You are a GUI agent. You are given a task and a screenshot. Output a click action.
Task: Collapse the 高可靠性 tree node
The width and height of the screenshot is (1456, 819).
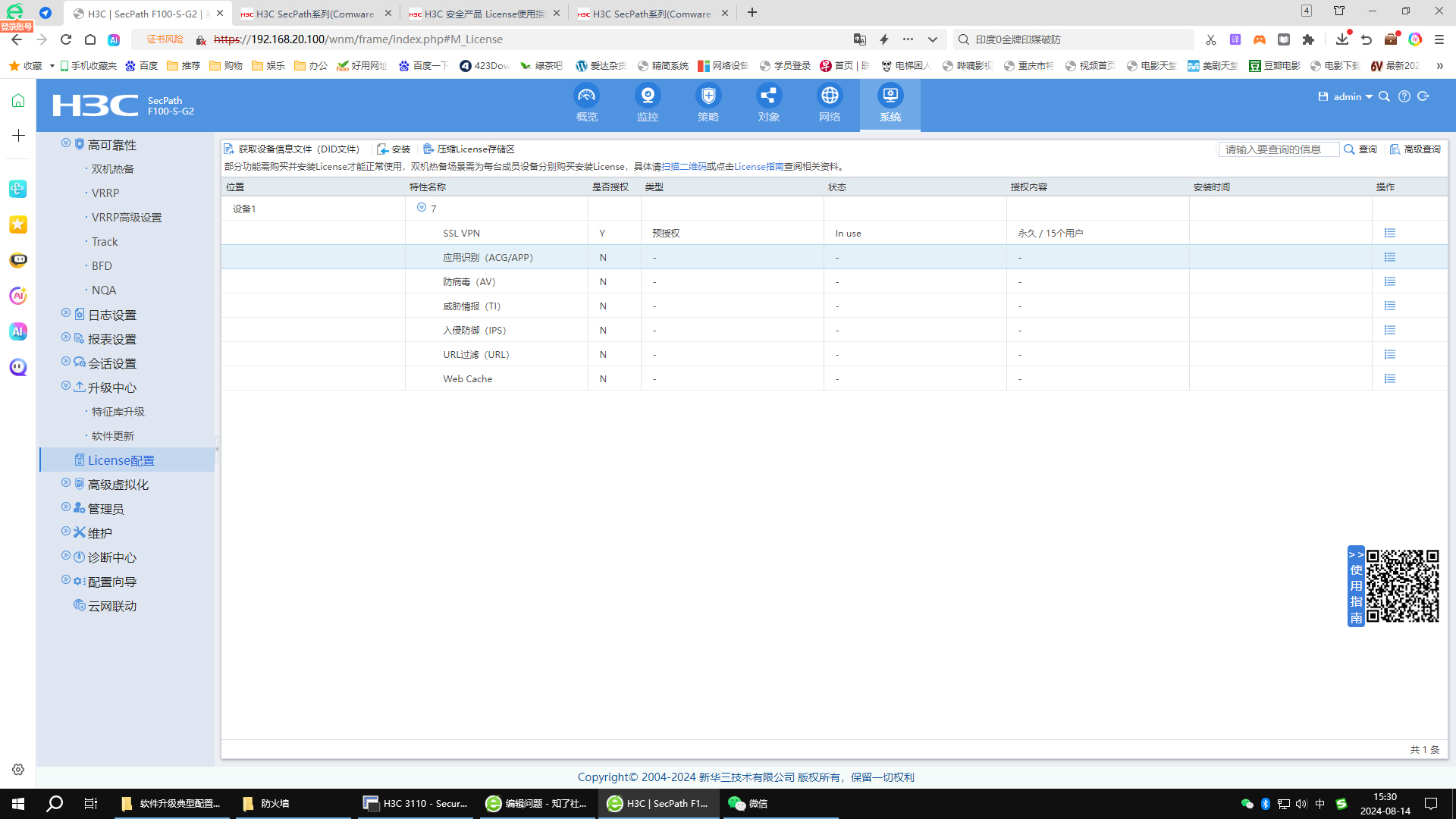[x=66, y=143]
